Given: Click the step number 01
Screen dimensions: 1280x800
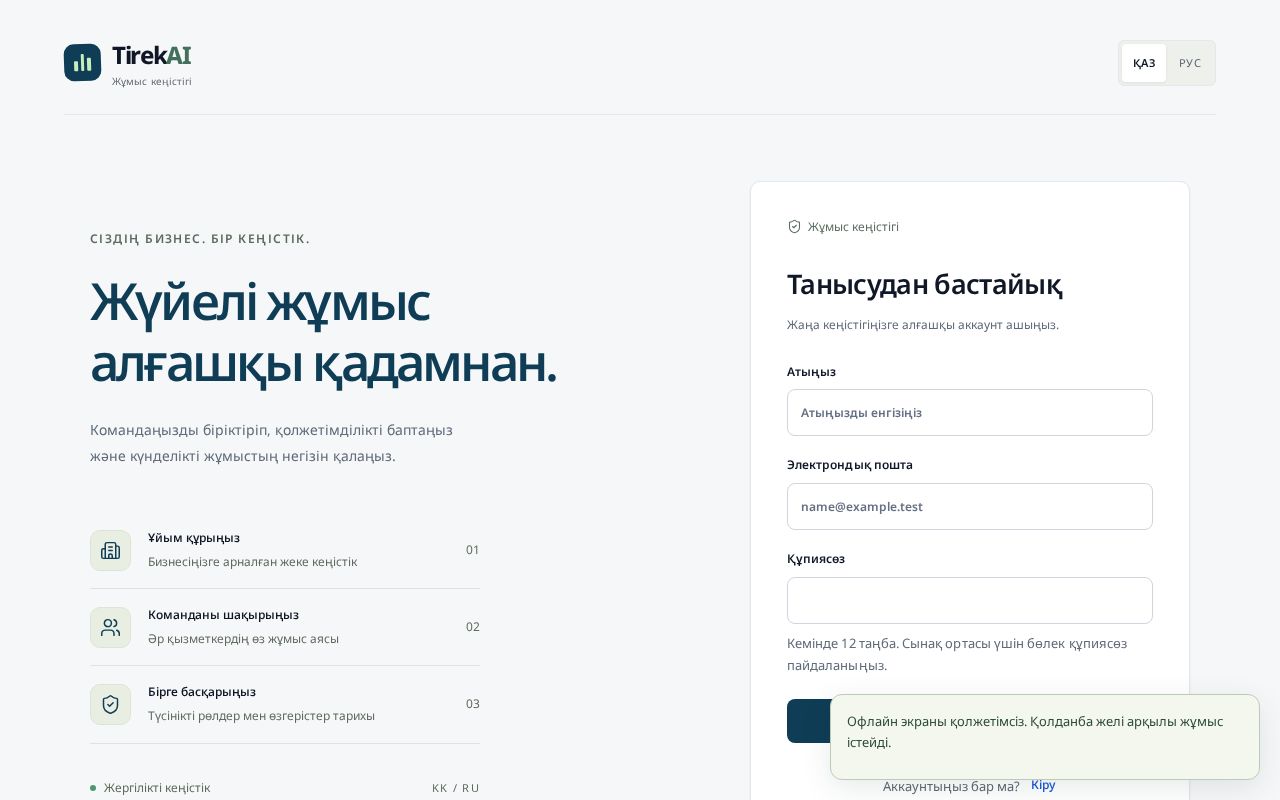Looking at the screenshot, I should 473,550.
